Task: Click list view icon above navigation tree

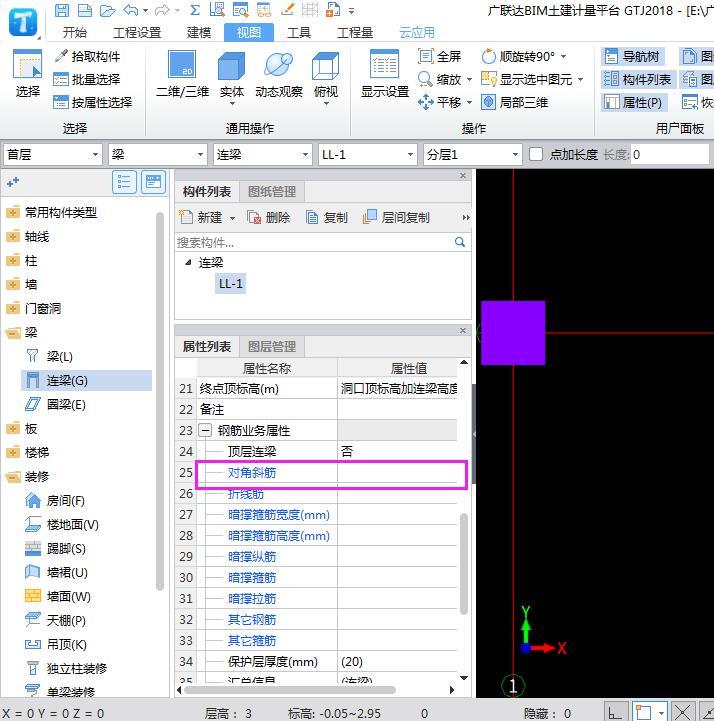Action: coord(124,182)
